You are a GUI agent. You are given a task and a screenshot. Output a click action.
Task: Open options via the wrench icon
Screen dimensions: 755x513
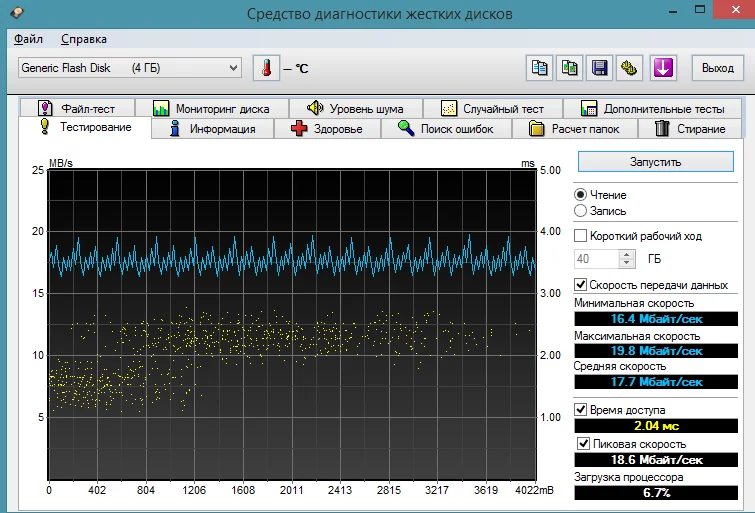pos(630,68)
